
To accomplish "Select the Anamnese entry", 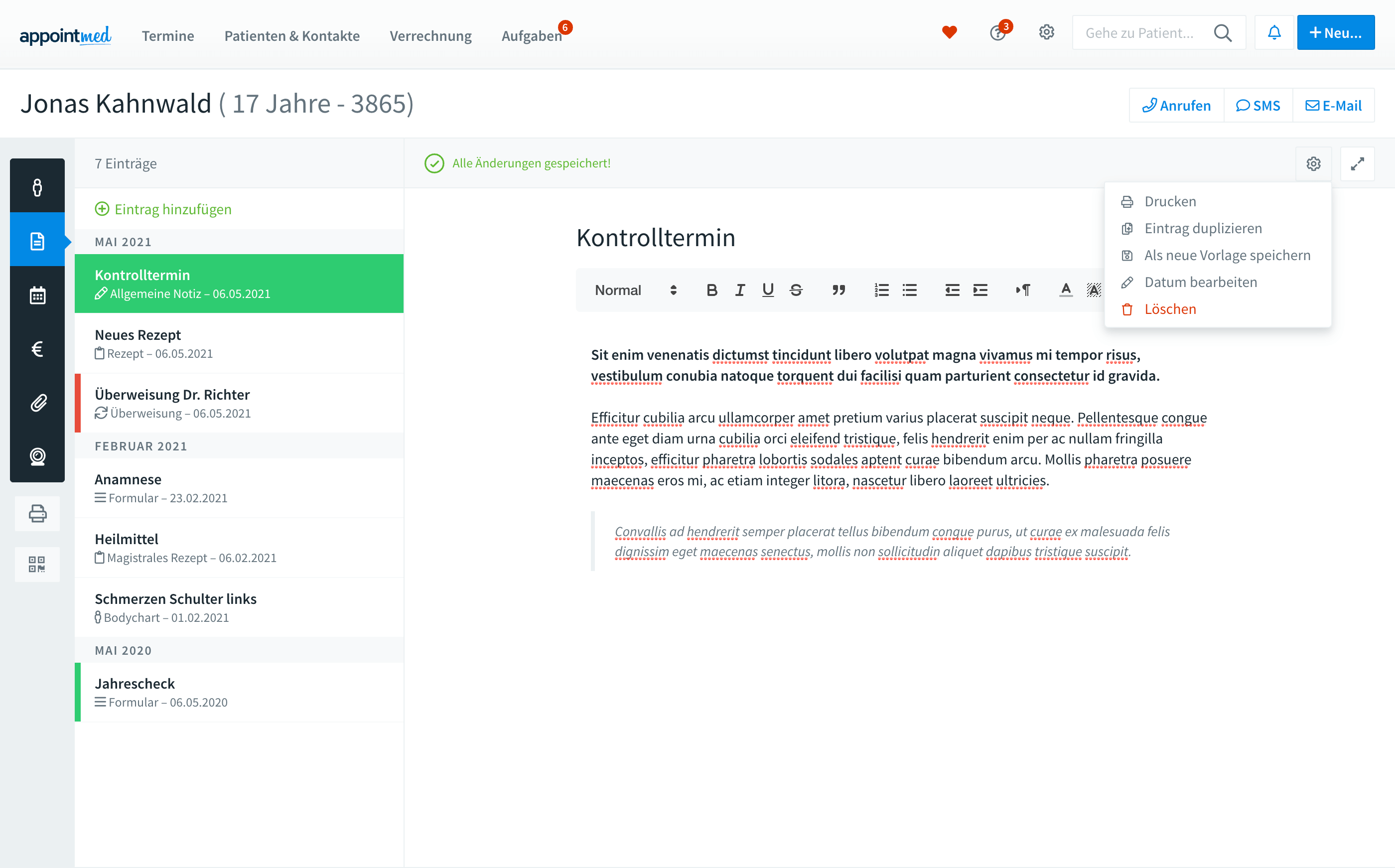I will click(x=239, y=488).
